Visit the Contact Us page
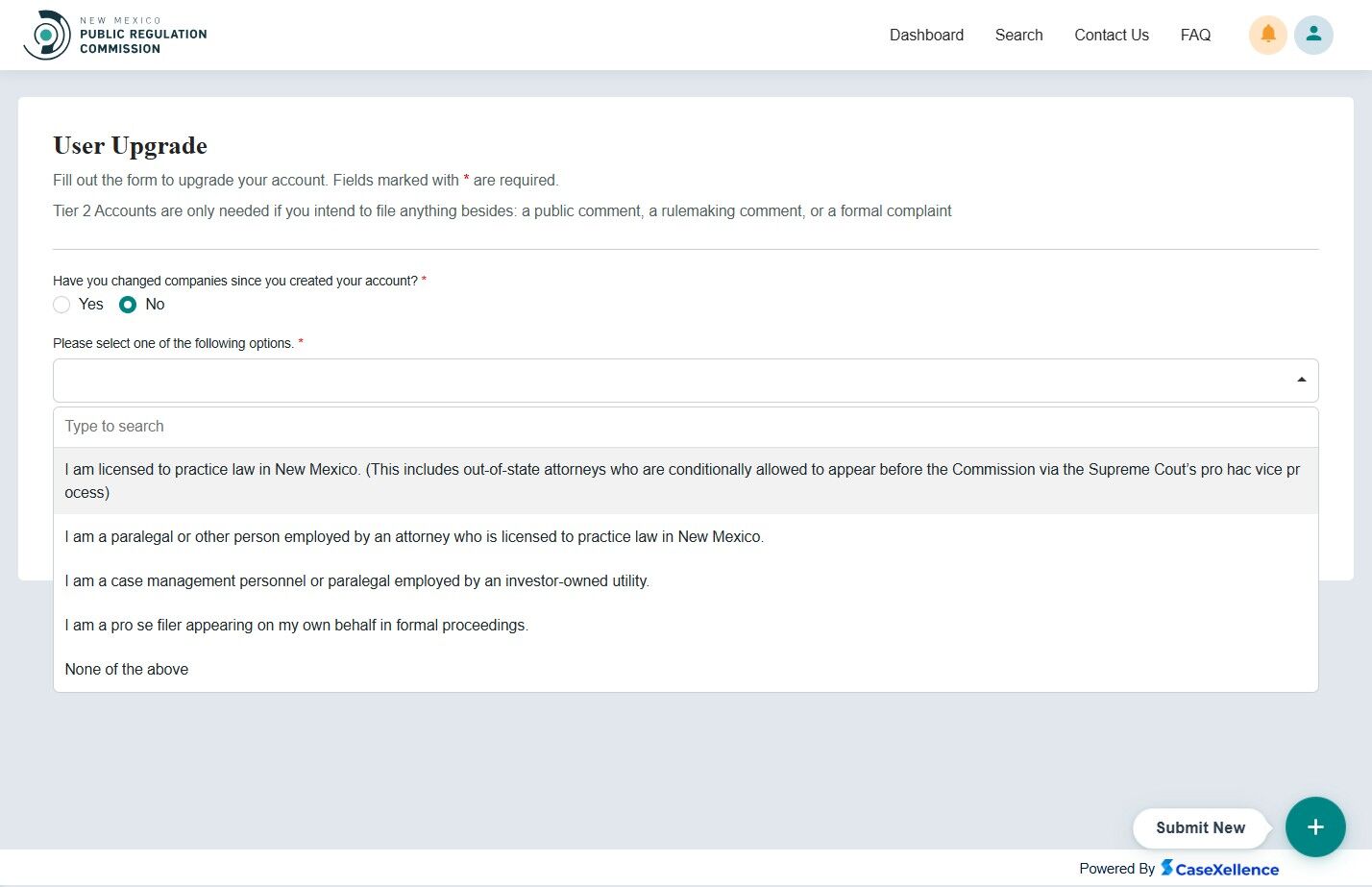The image size is (1372, 887). coord(1111,35)
